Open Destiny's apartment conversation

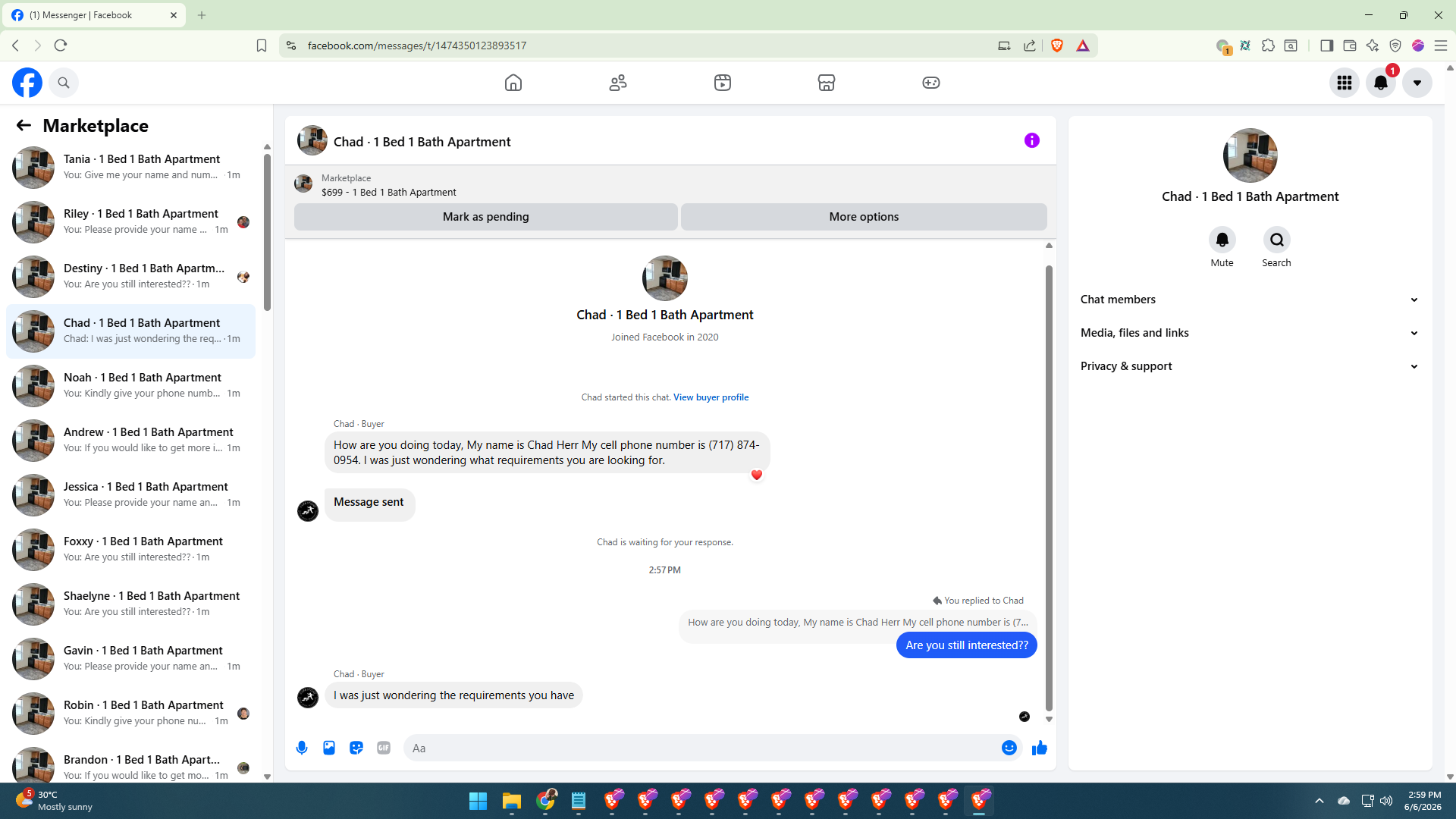click(x=130, y=277)
